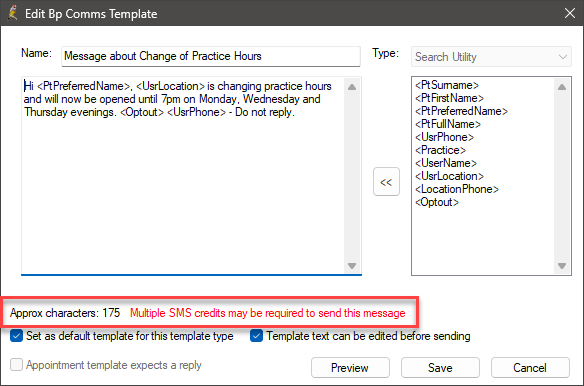Select <Optout> in the field list
584x386 pixels.
pos(437,202)
